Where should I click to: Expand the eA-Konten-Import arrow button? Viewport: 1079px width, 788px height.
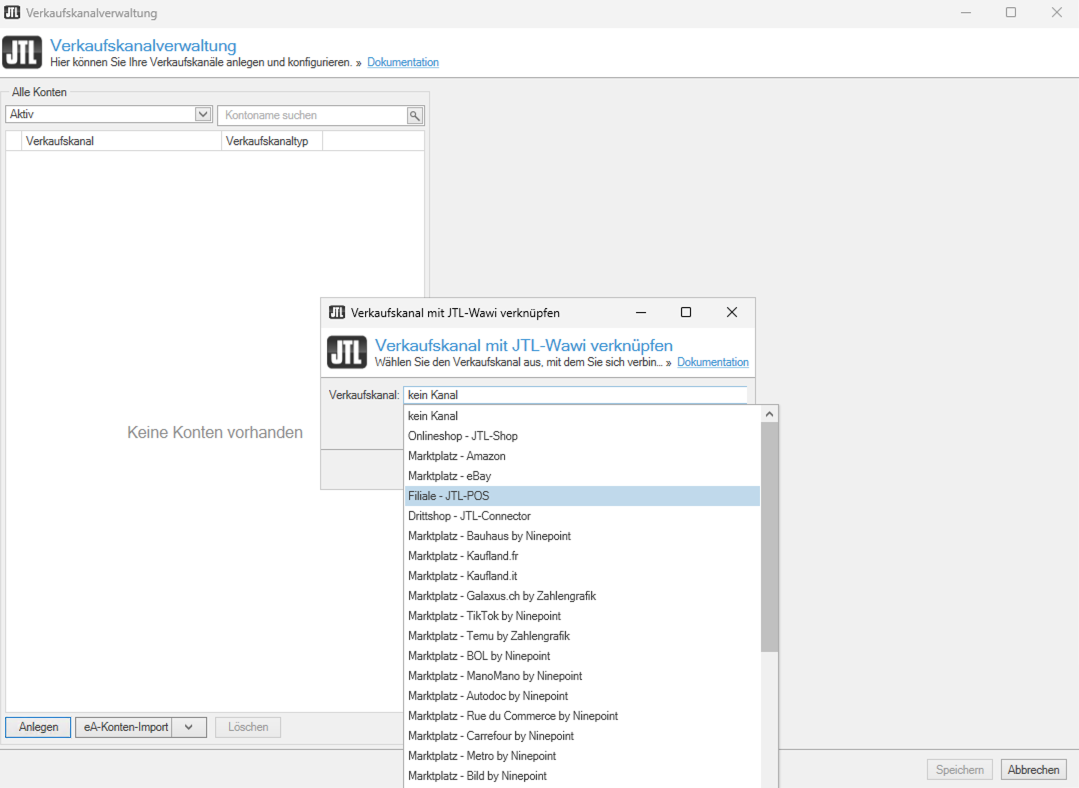(x=189, y=727)
